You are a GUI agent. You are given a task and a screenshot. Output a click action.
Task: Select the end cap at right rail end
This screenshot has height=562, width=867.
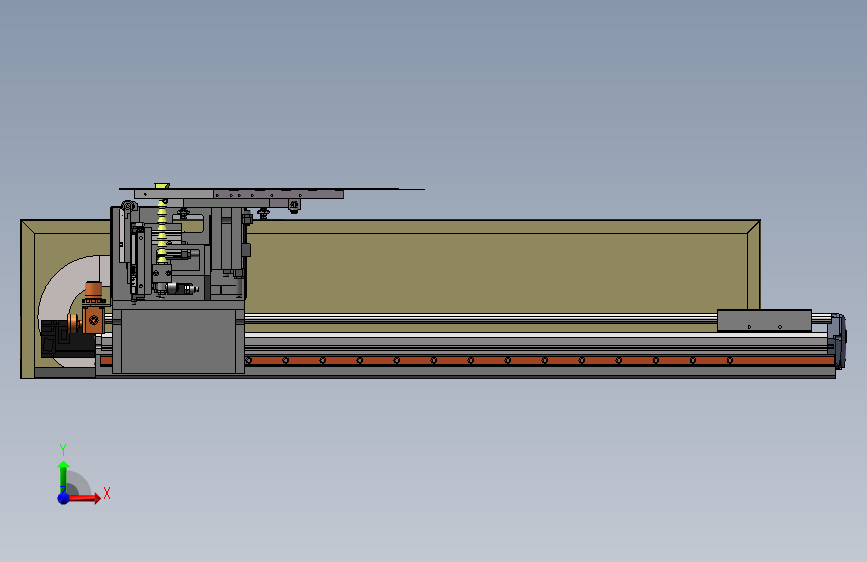tap(838, 340)
